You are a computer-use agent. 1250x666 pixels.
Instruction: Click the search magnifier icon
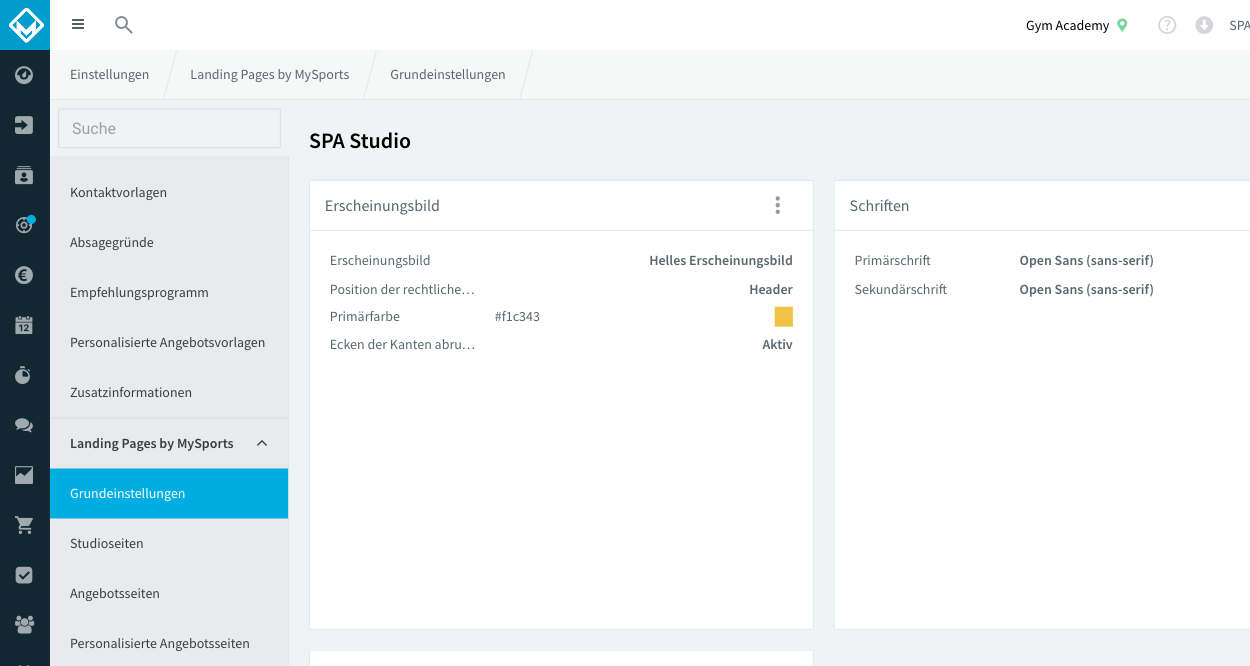(124, 25)
